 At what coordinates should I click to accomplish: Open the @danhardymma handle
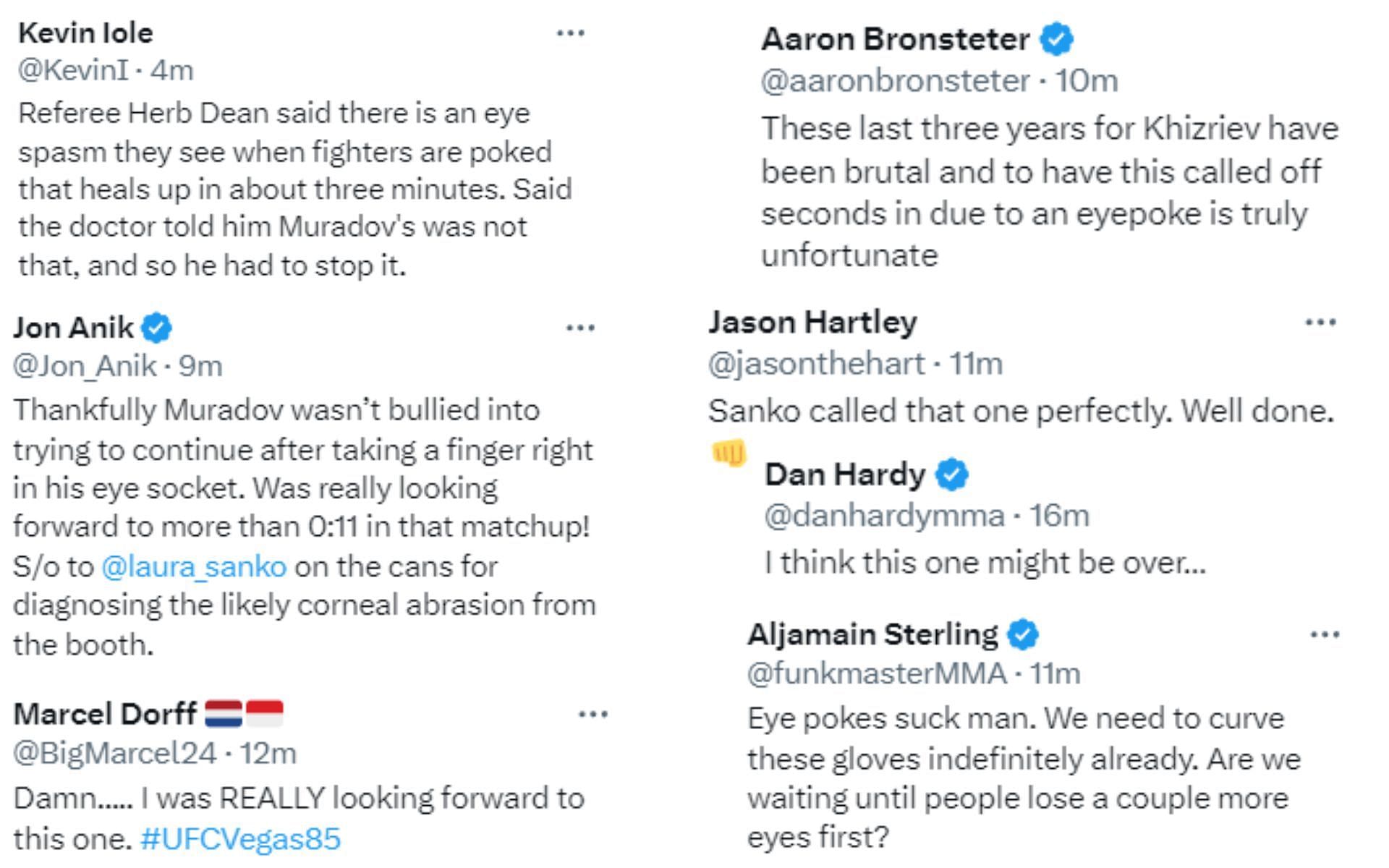pyautogui.click(x=885, y=516)
